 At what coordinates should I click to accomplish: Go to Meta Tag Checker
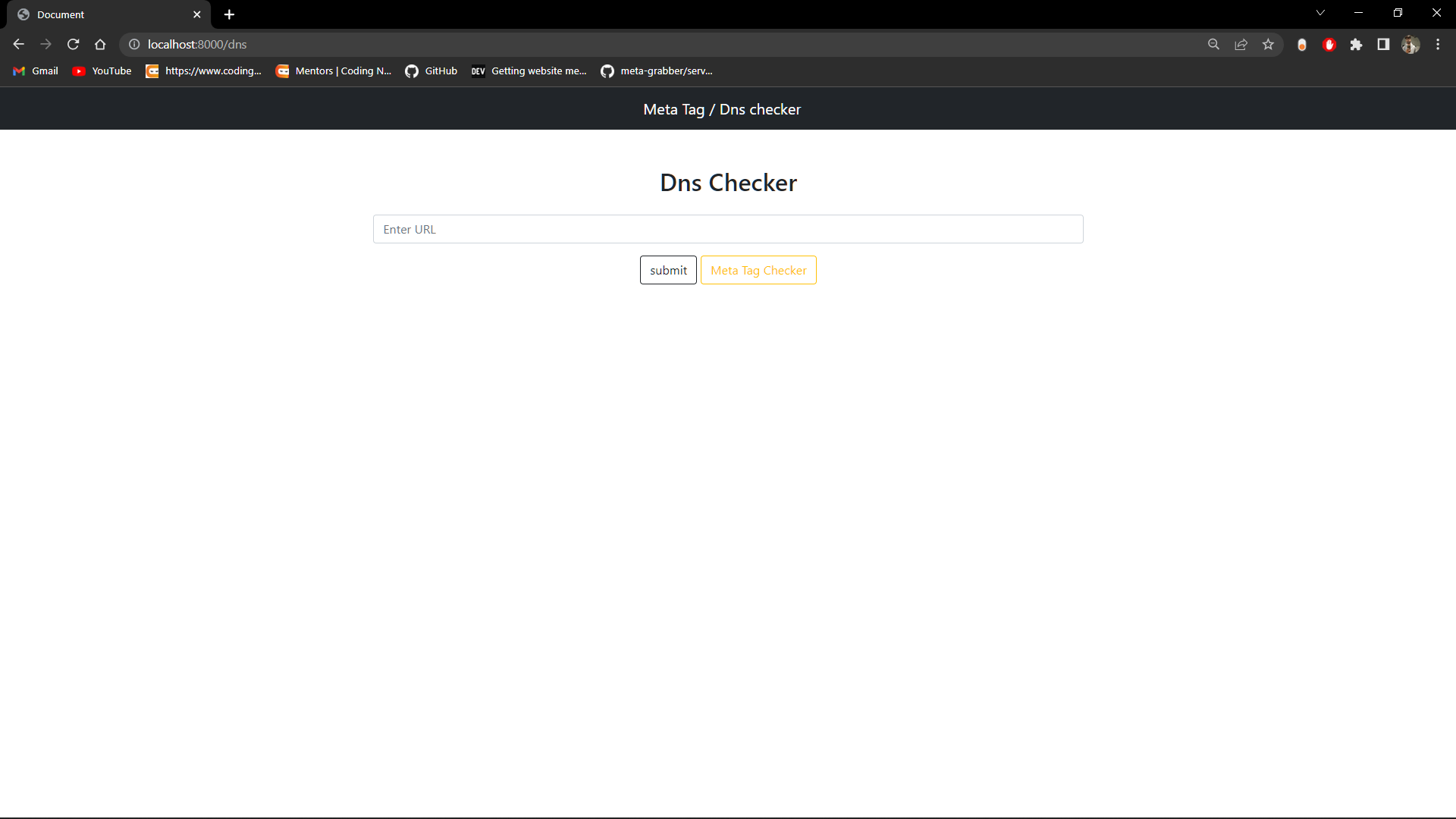coord(758,270)
